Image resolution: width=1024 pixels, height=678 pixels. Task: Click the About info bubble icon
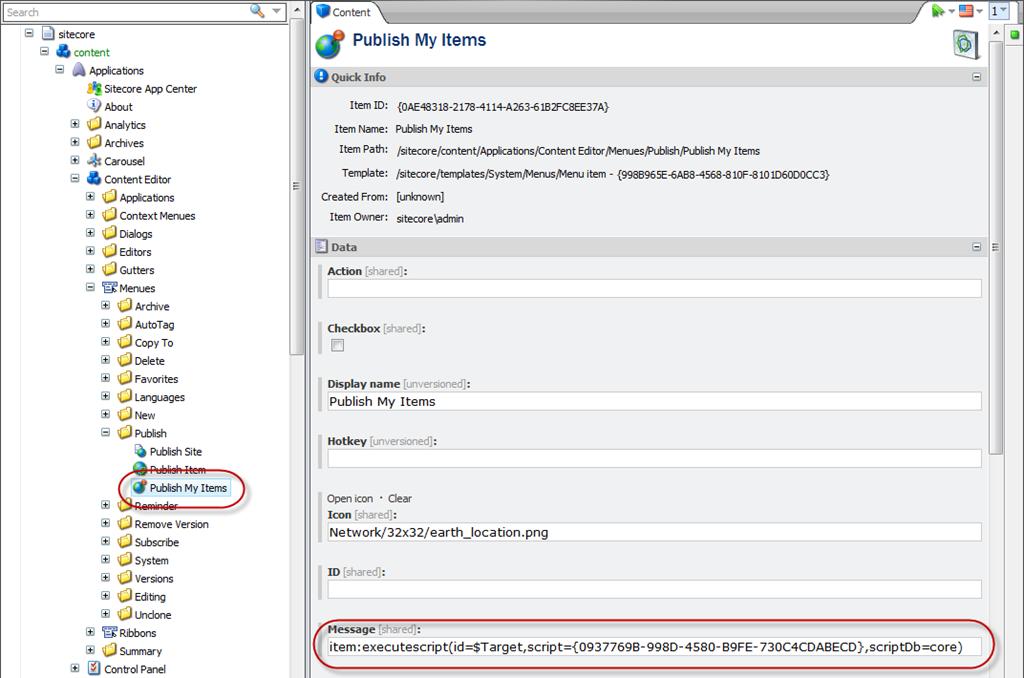tap(94, 106)
